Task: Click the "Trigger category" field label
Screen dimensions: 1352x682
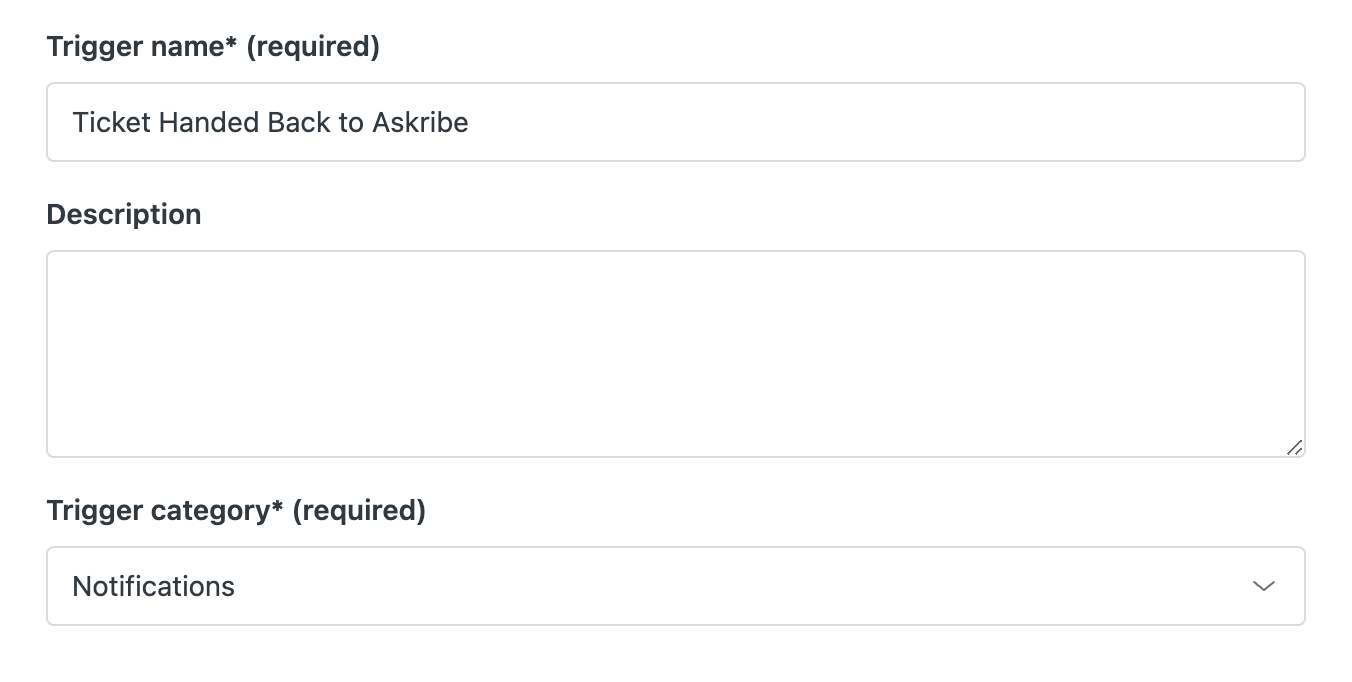Action: [157, 510]
